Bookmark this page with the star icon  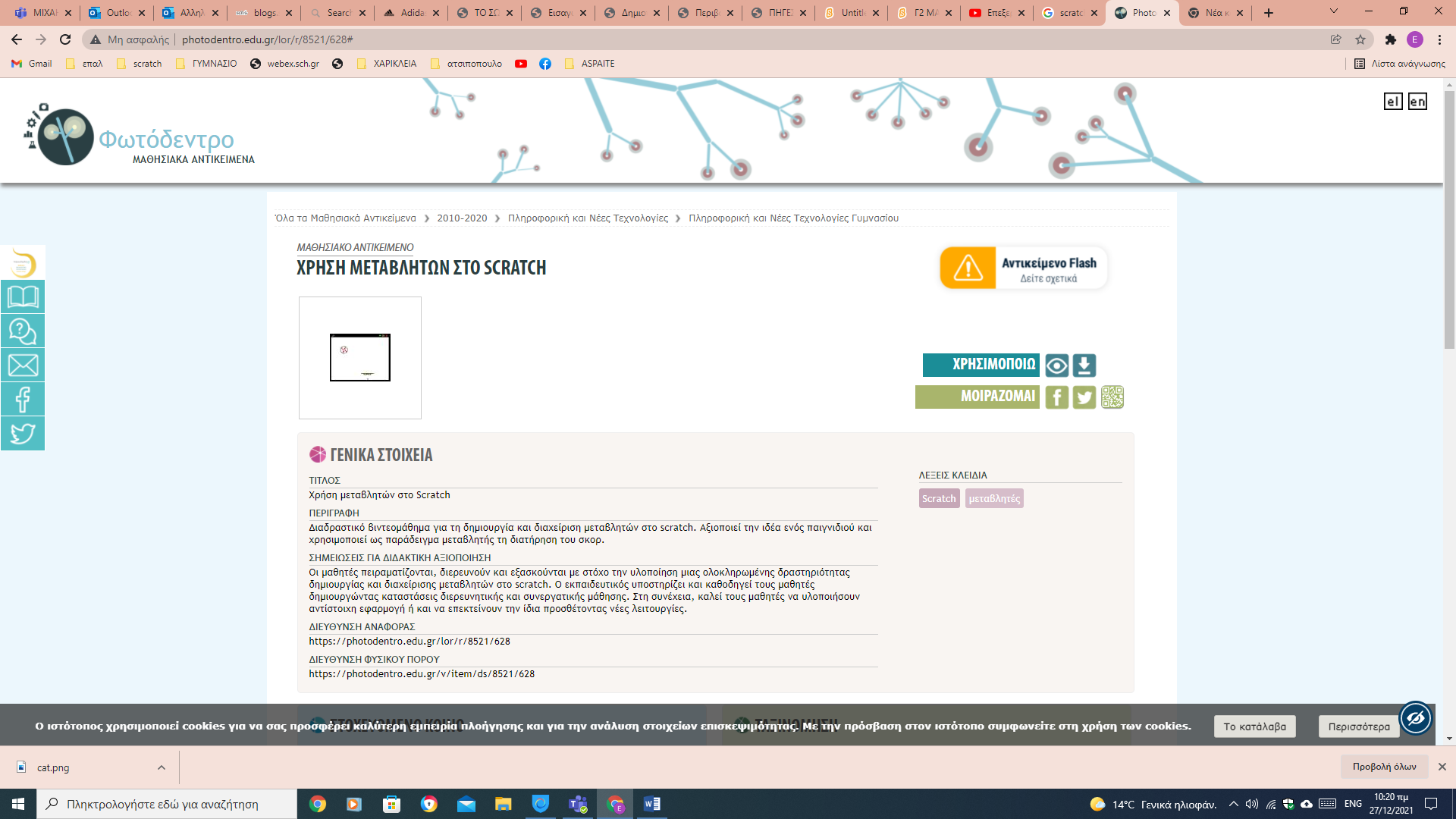[x=1360, y=39]
